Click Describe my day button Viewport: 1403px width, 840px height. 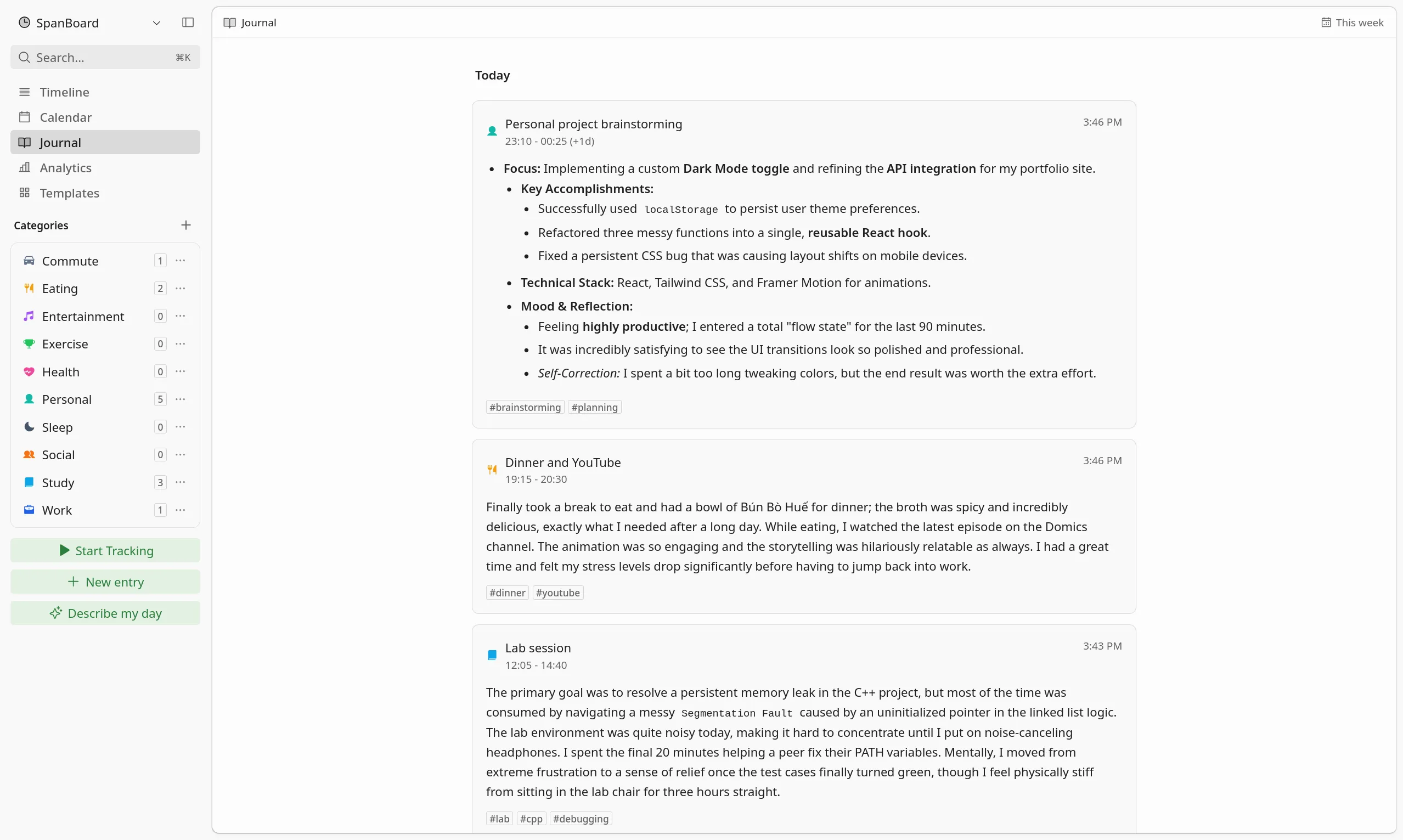pyautogui.click(x=105, y=613)
